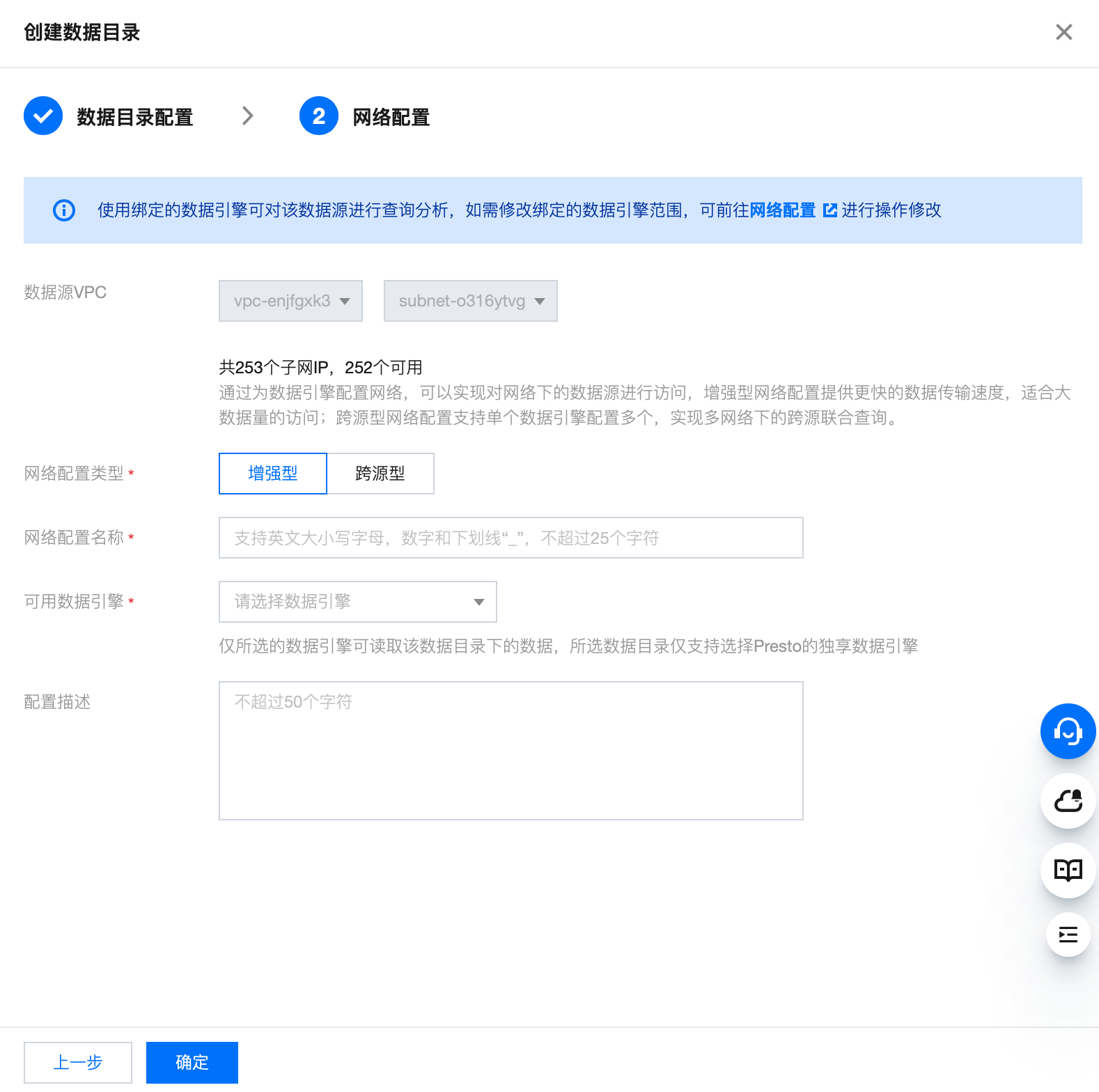Click the 上一步 button

(78, 1063)
